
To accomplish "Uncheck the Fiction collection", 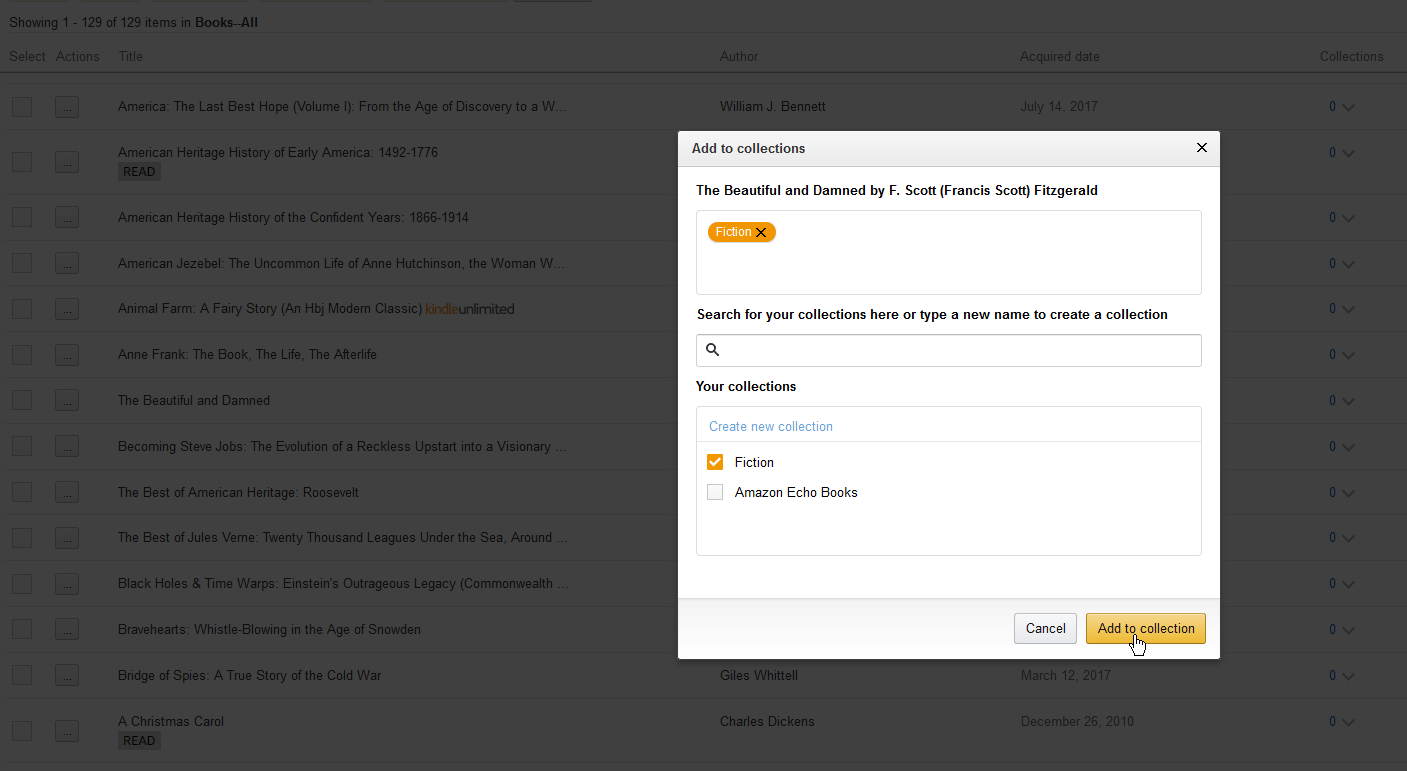I will click(715, 462).
